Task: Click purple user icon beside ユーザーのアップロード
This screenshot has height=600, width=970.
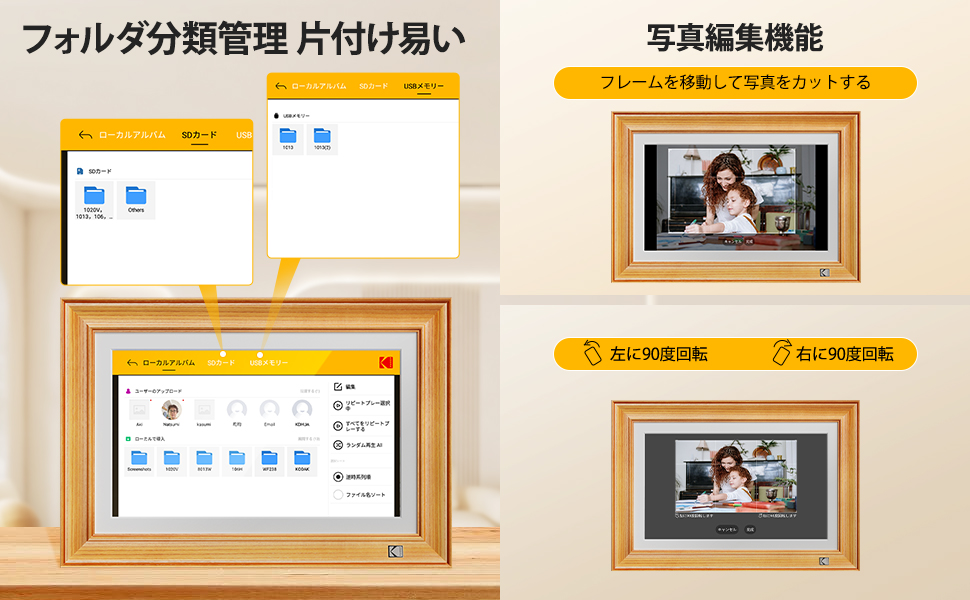Action: click(x=129, y=391)
